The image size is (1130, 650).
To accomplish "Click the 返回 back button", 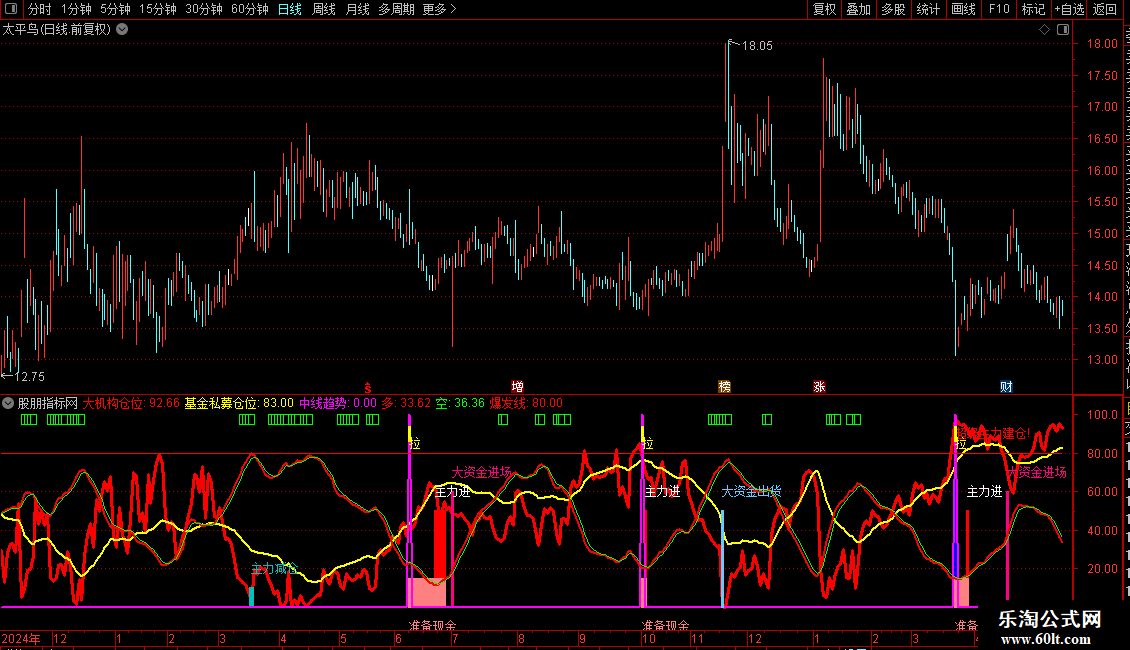I will coord(1105,9).
